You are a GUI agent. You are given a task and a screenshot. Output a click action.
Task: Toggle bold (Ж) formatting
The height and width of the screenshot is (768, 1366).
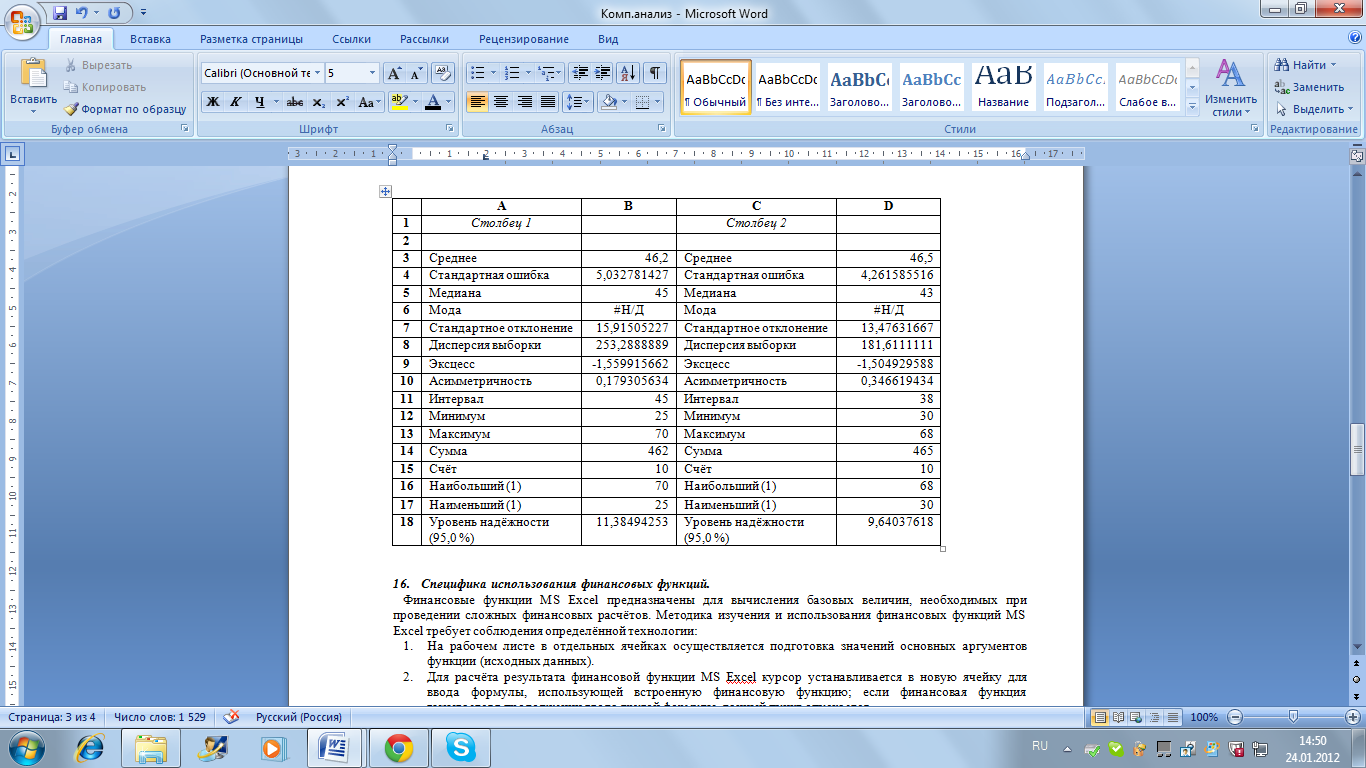click(x=212, y=102)
